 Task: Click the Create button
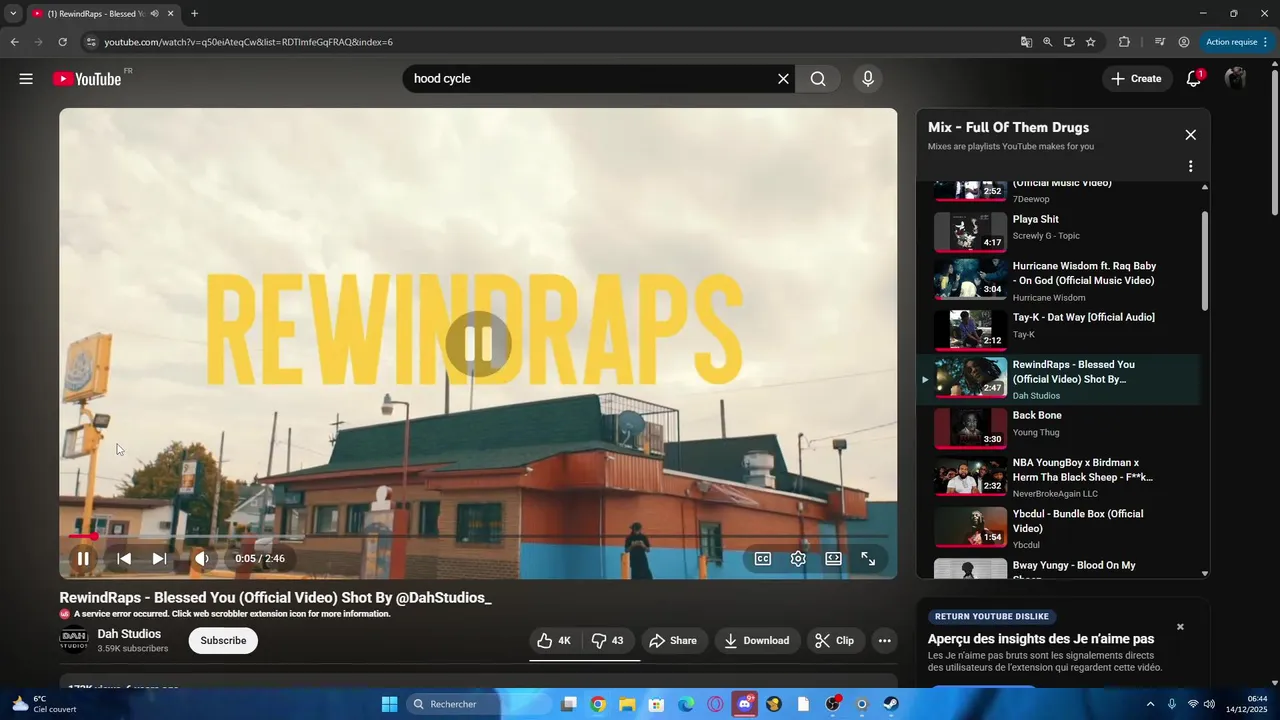(x=1137, y=79)
